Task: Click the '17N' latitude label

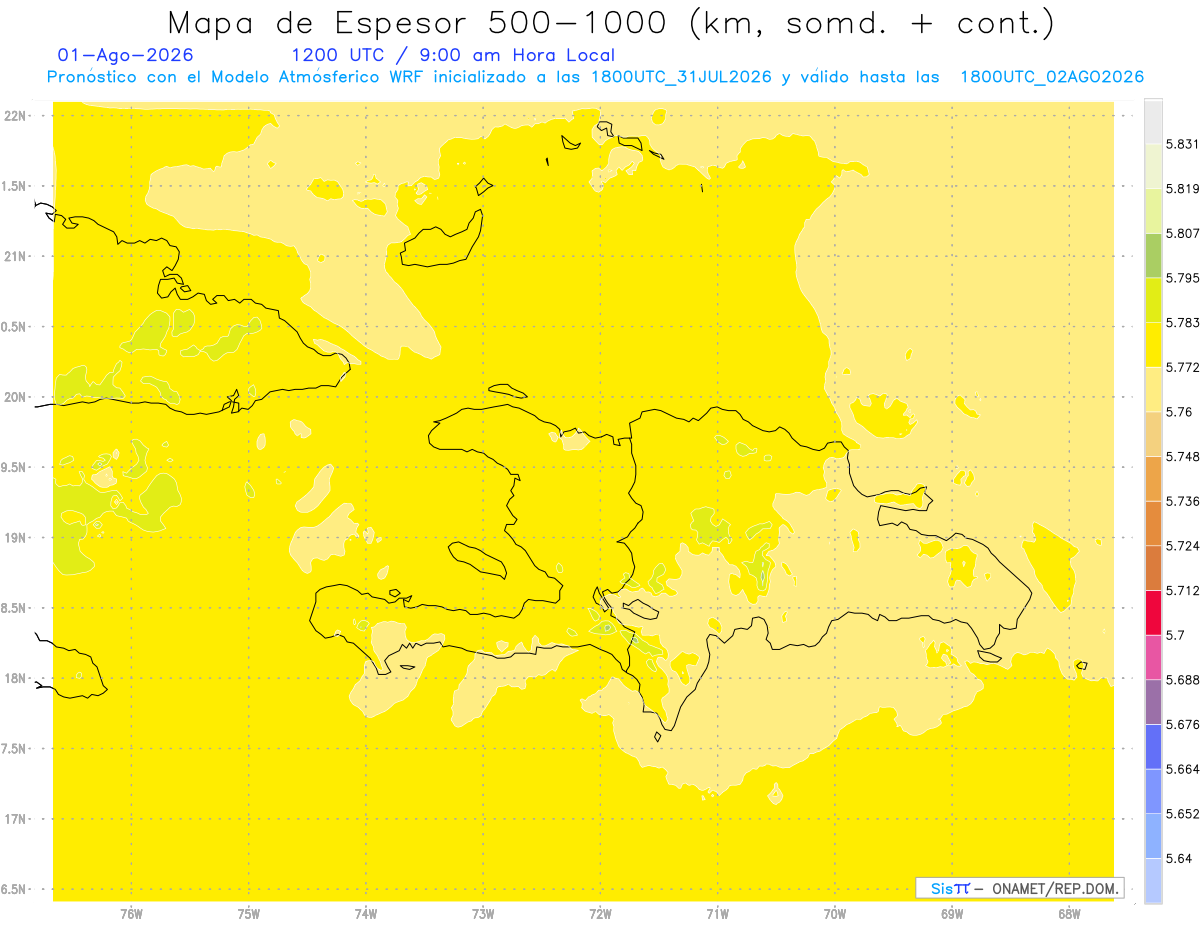Action: pyautogui.click(x=17, y=819)
